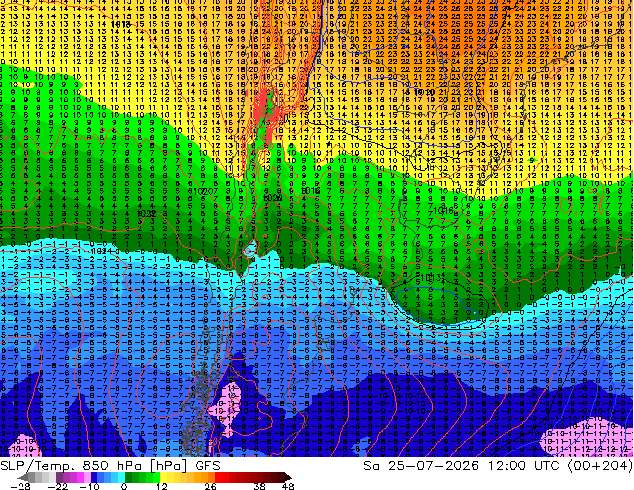Pick the bright yellow swatch in legend
The height and width of the screenshot is (490, 634).
[x=163, y=477]
